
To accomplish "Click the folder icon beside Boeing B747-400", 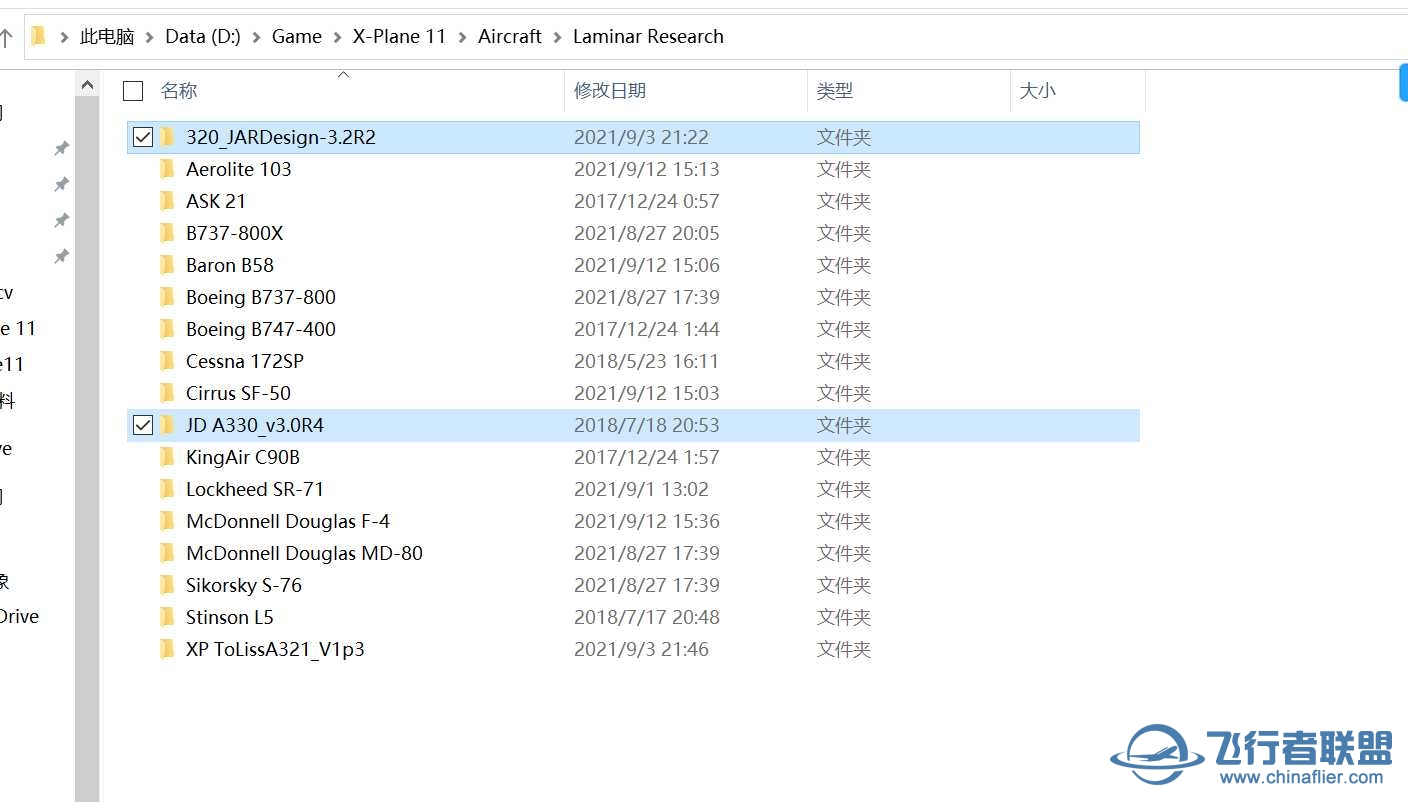I will click(x=168, y=329).
